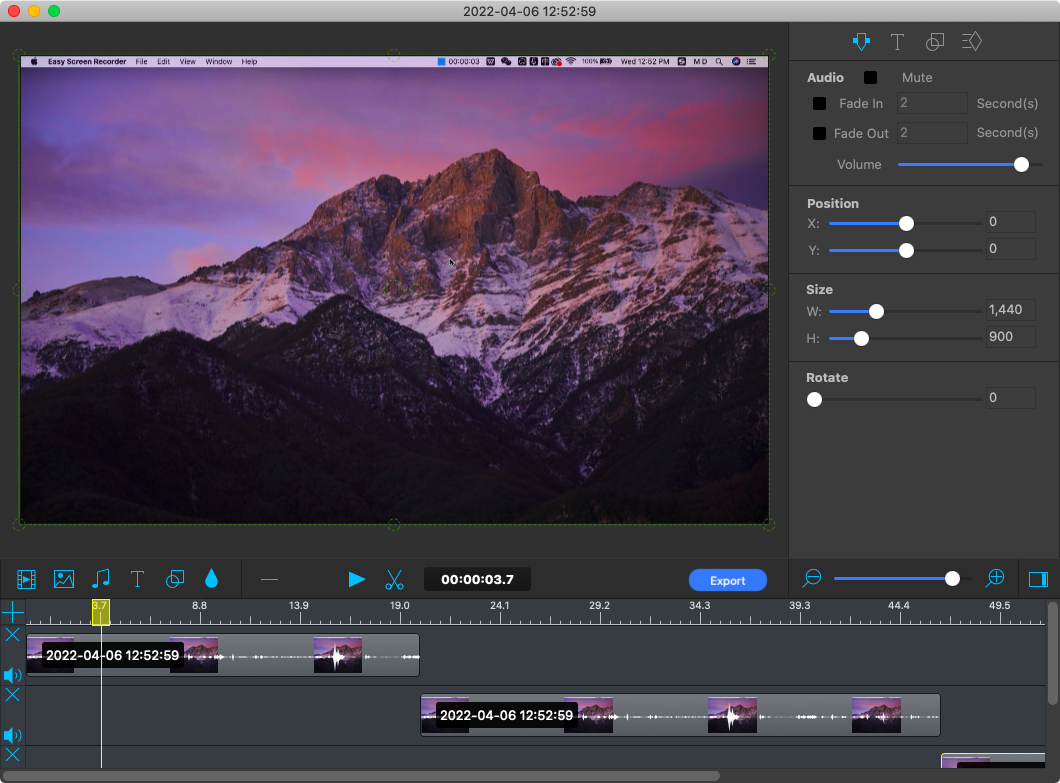
Task: Open the shape overlay properties tab
Action: click(x=935, y=42)
